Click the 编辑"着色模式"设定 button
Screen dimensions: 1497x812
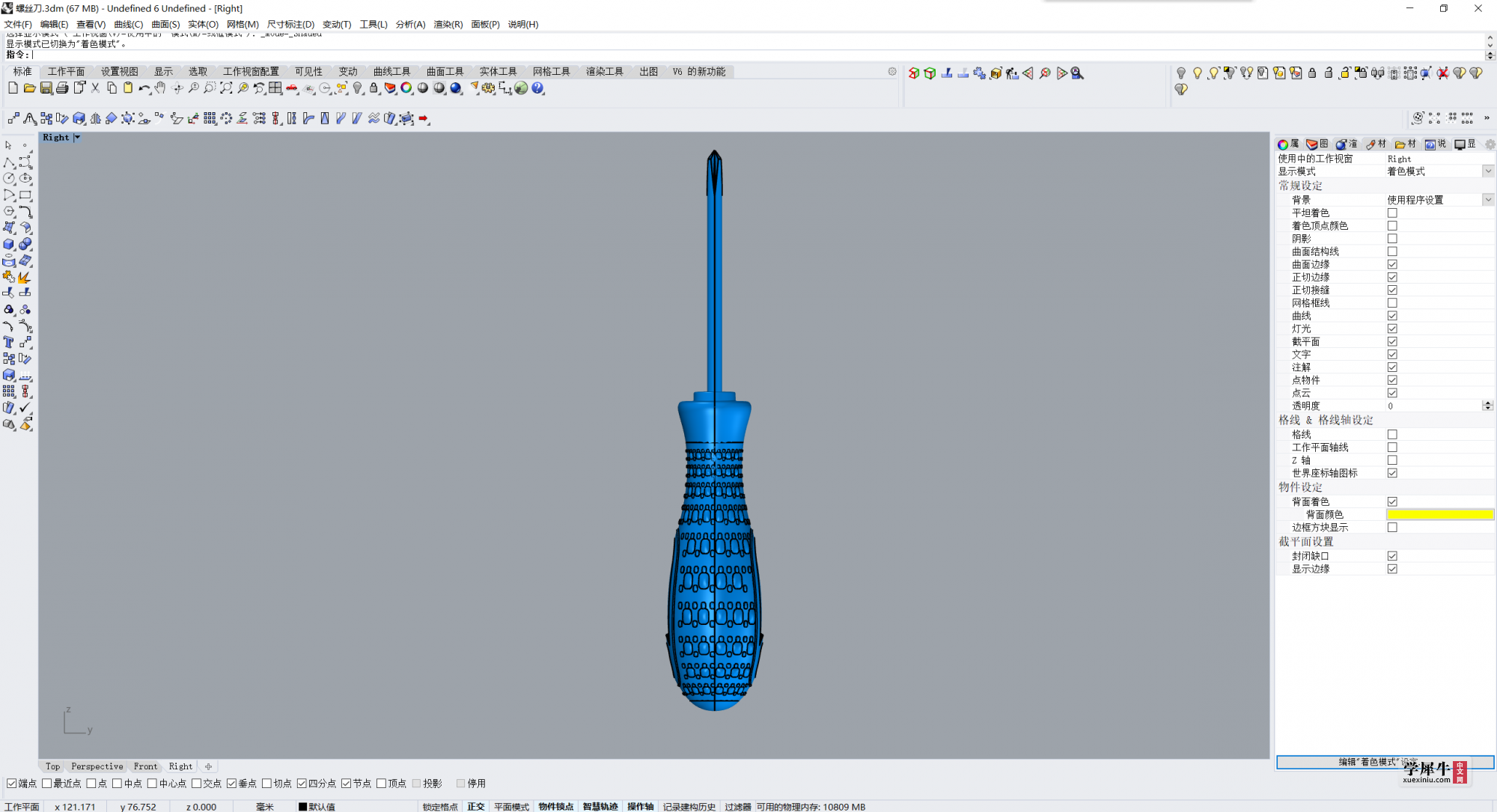pyautogui.click(x=1385, y=762)
